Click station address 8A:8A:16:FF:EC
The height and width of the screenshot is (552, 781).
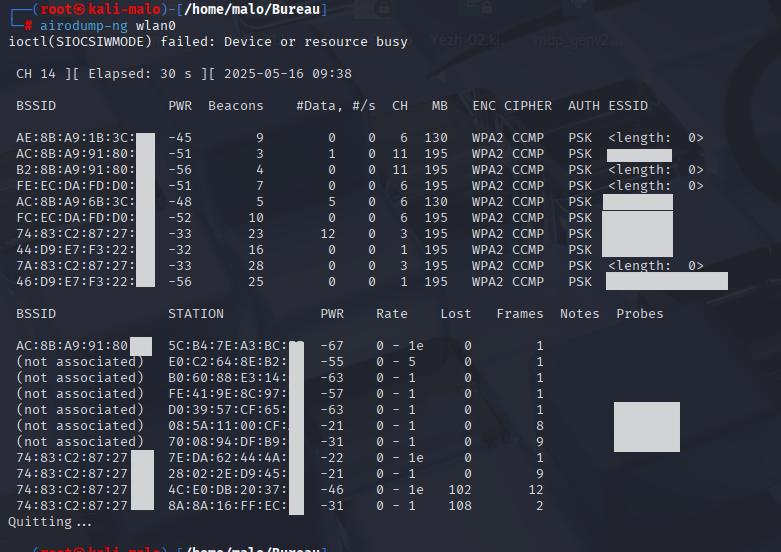point(227,506)
